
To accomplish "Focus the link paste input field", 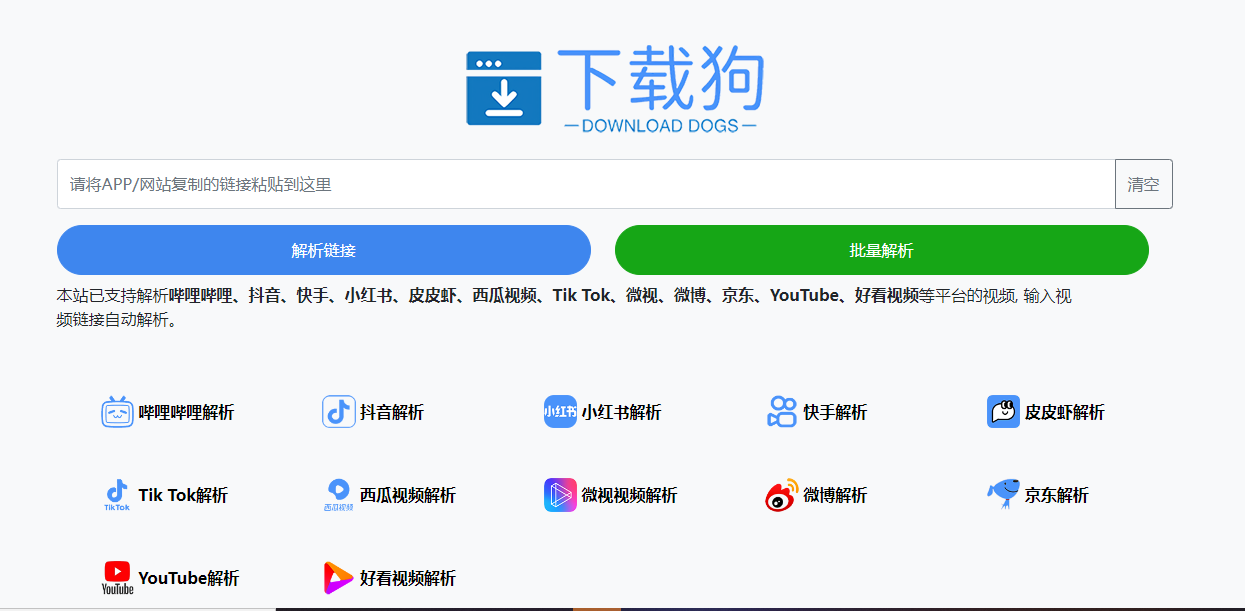I will (x=586, y=184).
